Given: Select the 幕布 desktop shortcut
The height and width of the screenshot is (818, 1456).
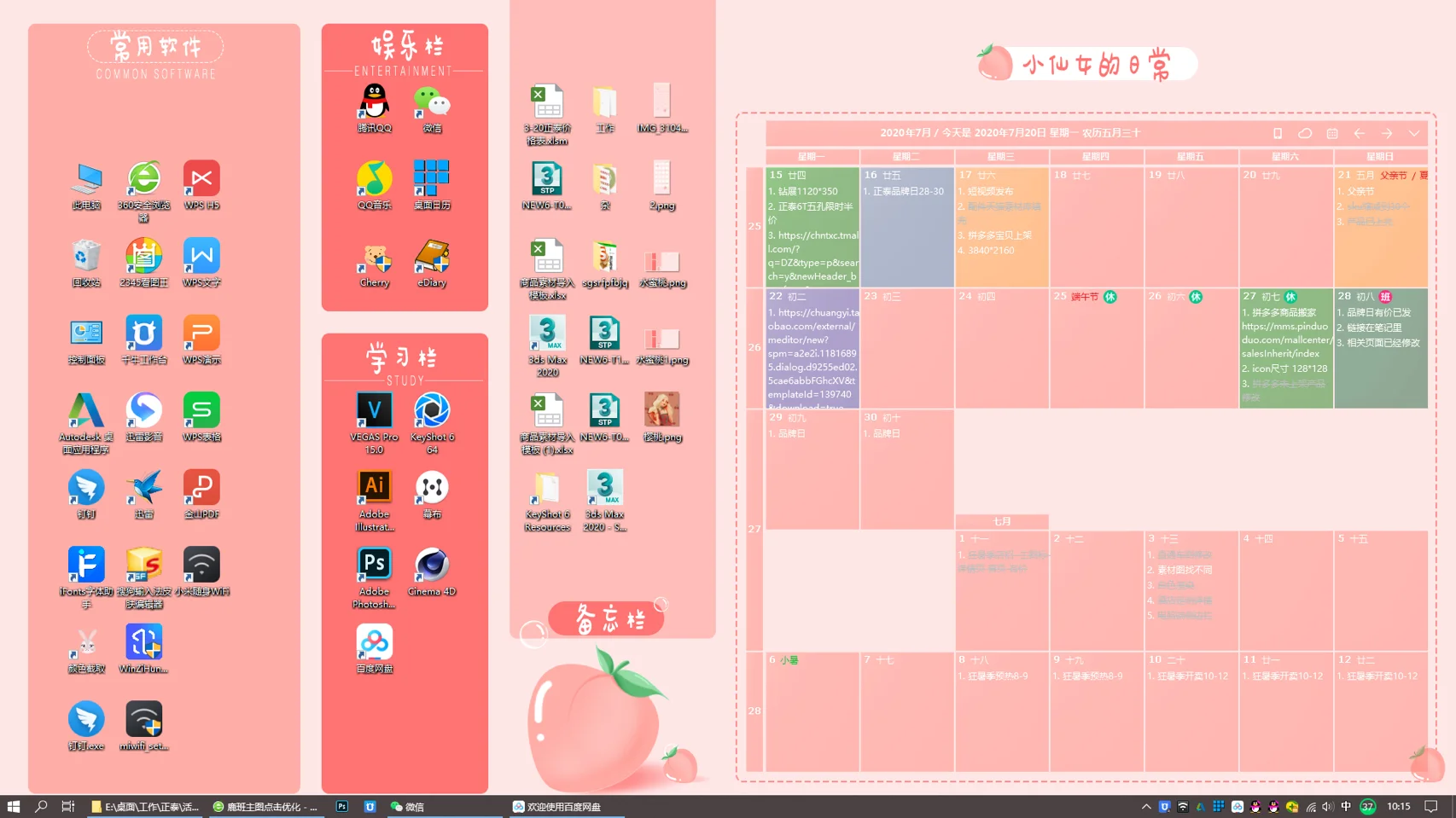Looking at the screenshot, I should (432, 494).
